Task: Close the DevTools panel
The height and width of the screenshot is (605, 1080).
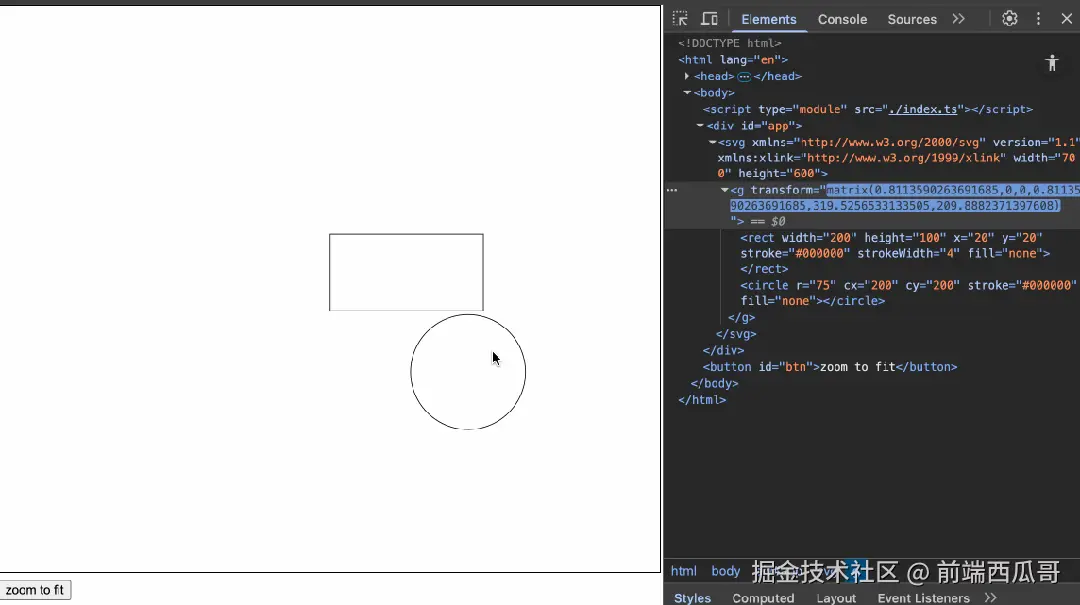Action: pos(1066,19)
